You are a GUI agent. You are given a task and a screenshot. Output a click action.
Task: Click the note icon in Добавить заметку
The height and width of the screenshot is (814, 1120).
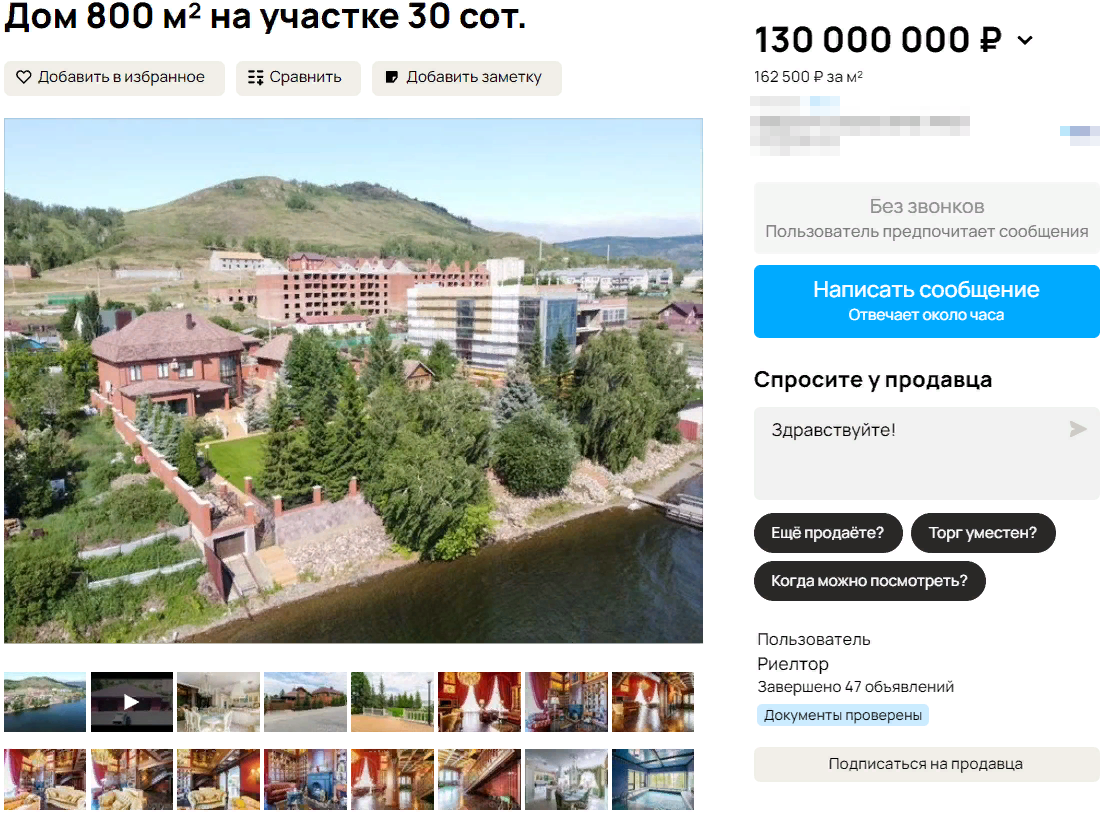pos(391,77)
